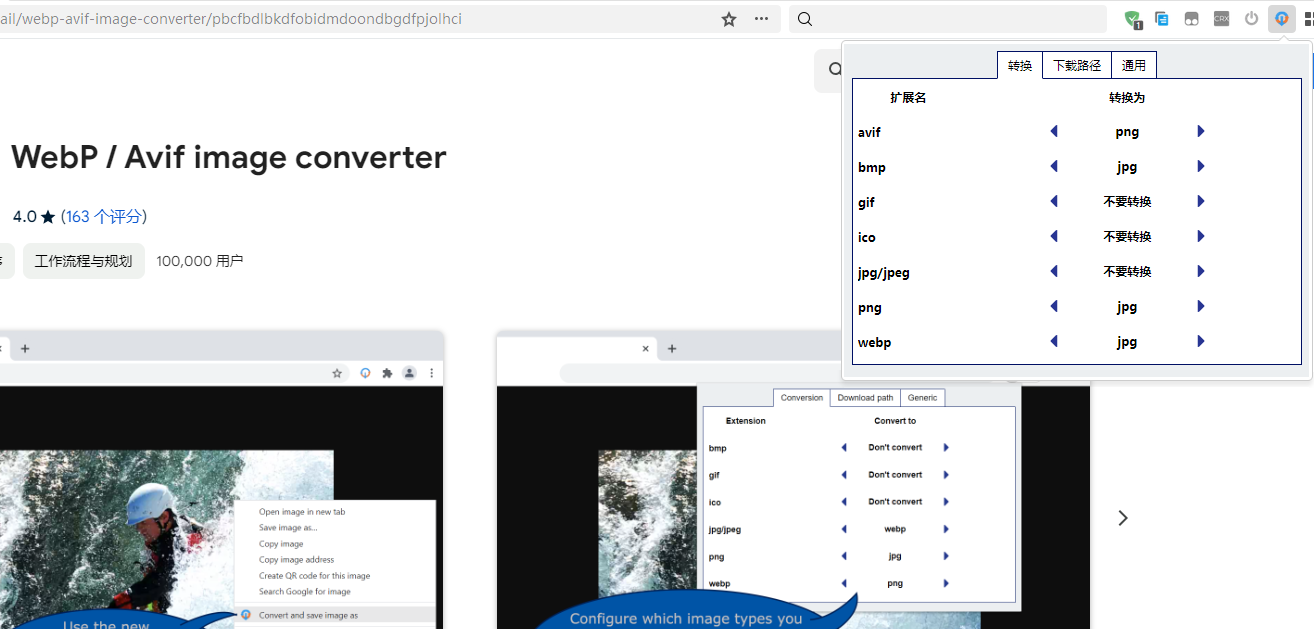This screenshot has width=1314, height=629.
Task: Switch to the 下载路径 tab
Action: (x=1077, y=66)
